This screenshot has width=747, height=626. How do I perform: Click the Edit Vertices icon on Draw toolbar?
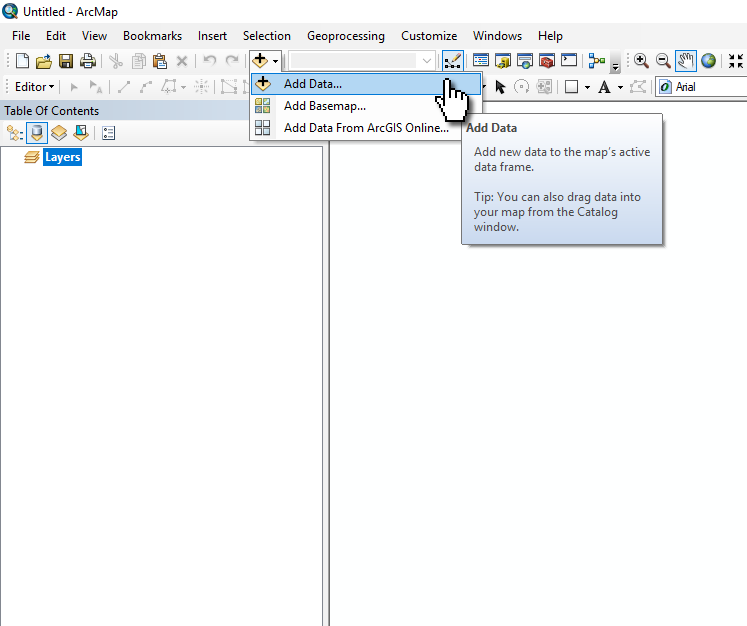pyautogui.click(x=637, y=87)
